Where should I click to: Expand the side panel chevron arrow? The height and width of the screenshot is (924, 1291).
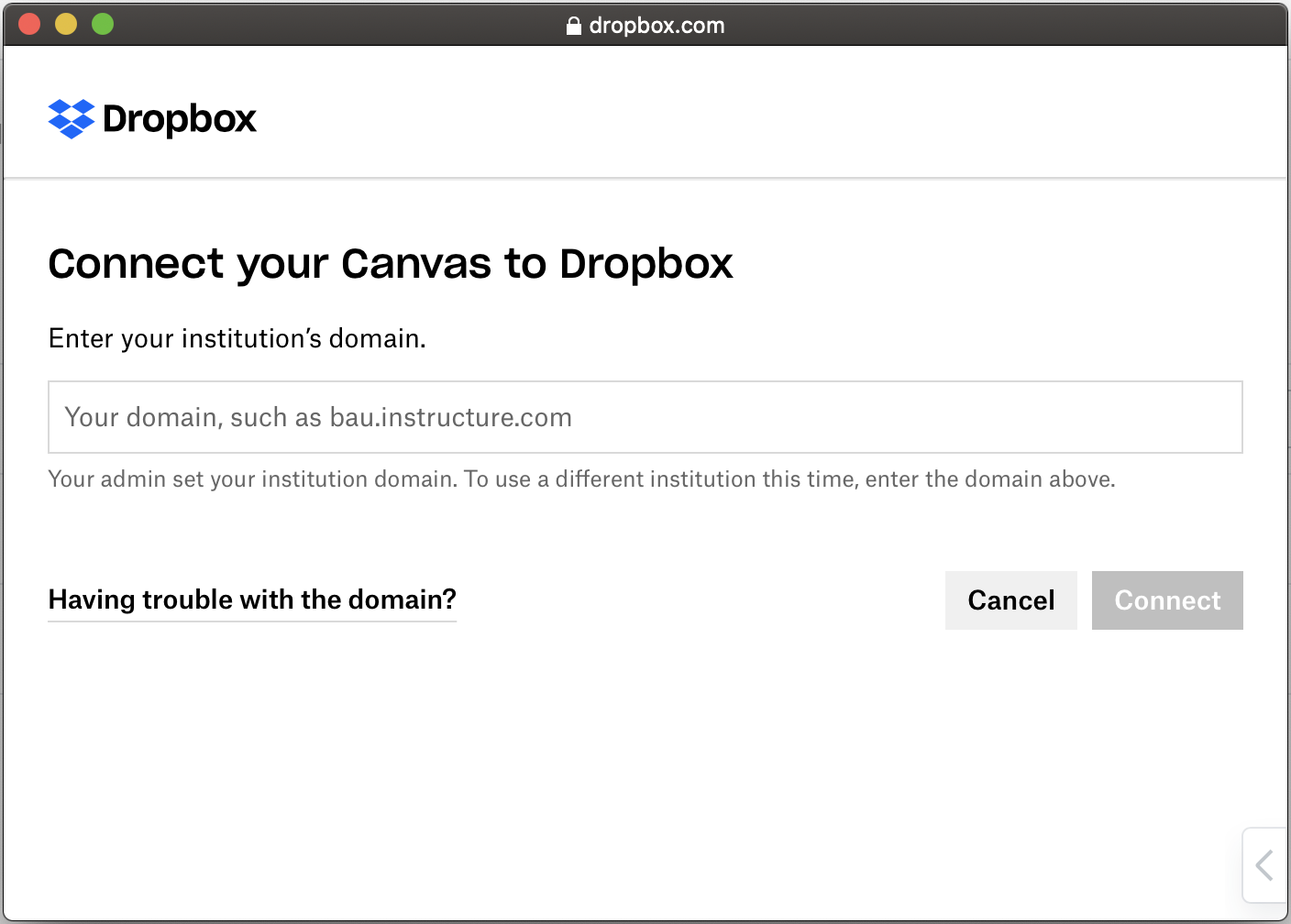coord(1264,864)
